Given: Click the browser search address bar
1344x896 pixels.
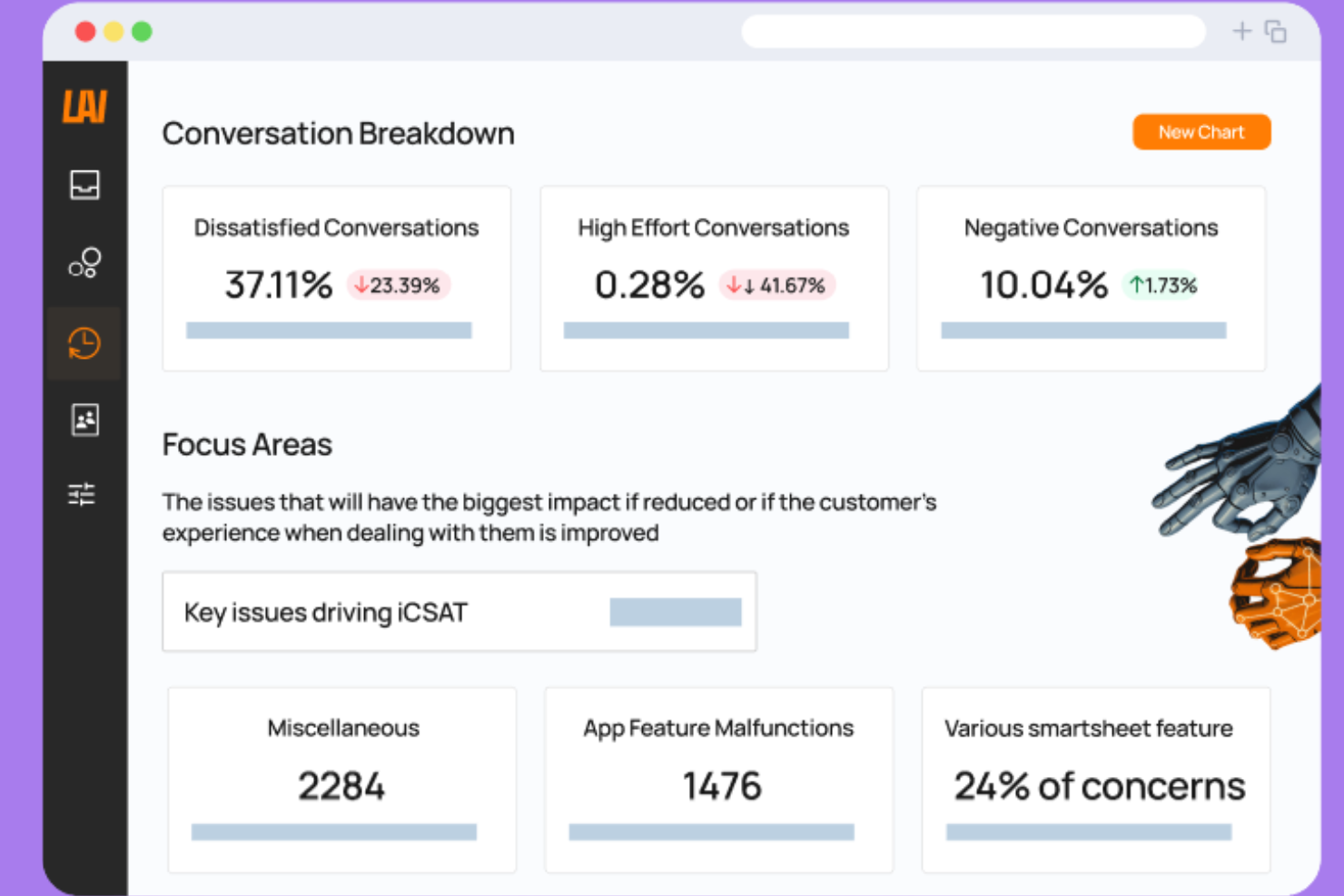Looking at the screenshot, I should 973,31.
